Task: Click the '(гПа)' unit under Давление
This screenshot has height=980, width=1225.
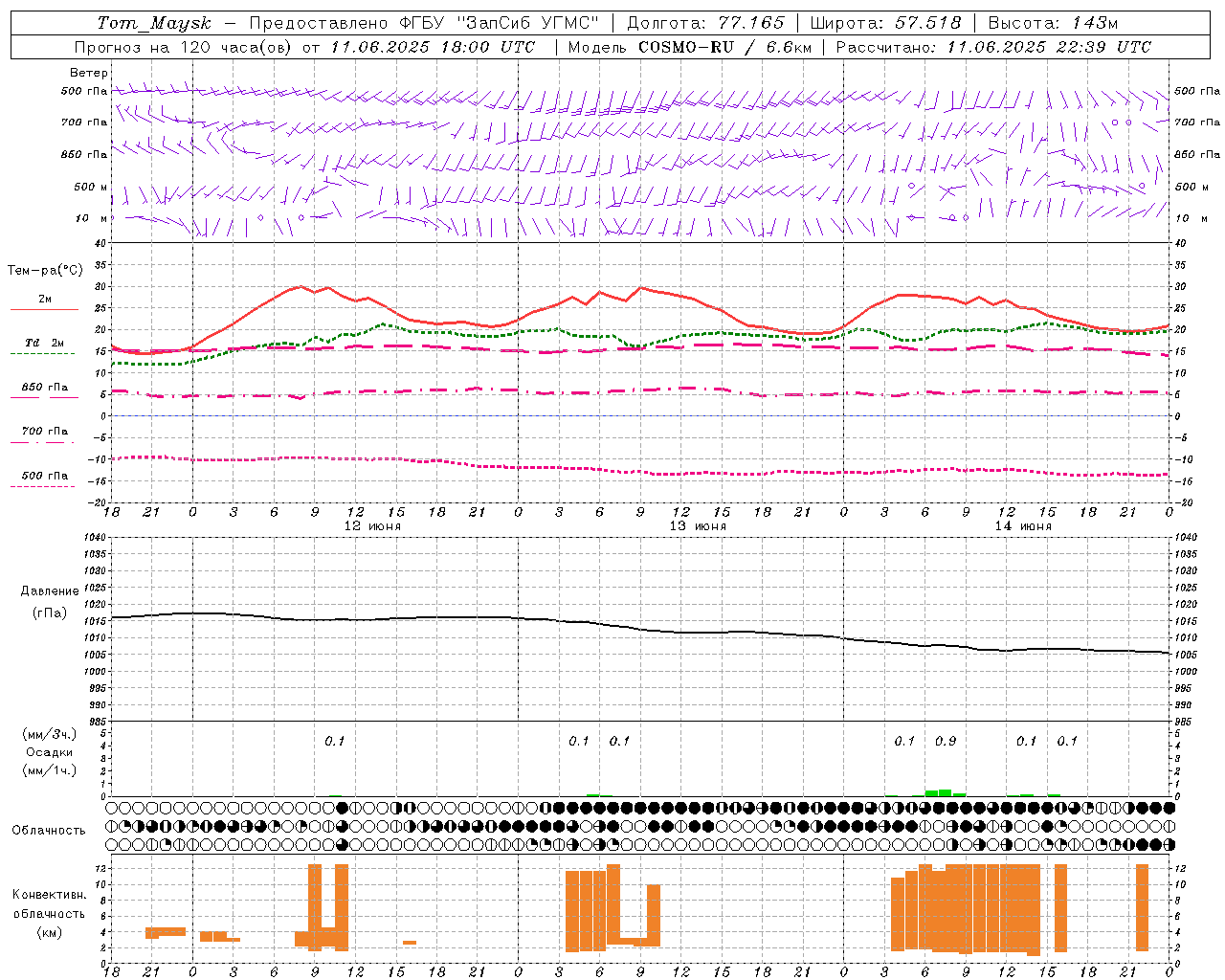Action: [50, 612]
